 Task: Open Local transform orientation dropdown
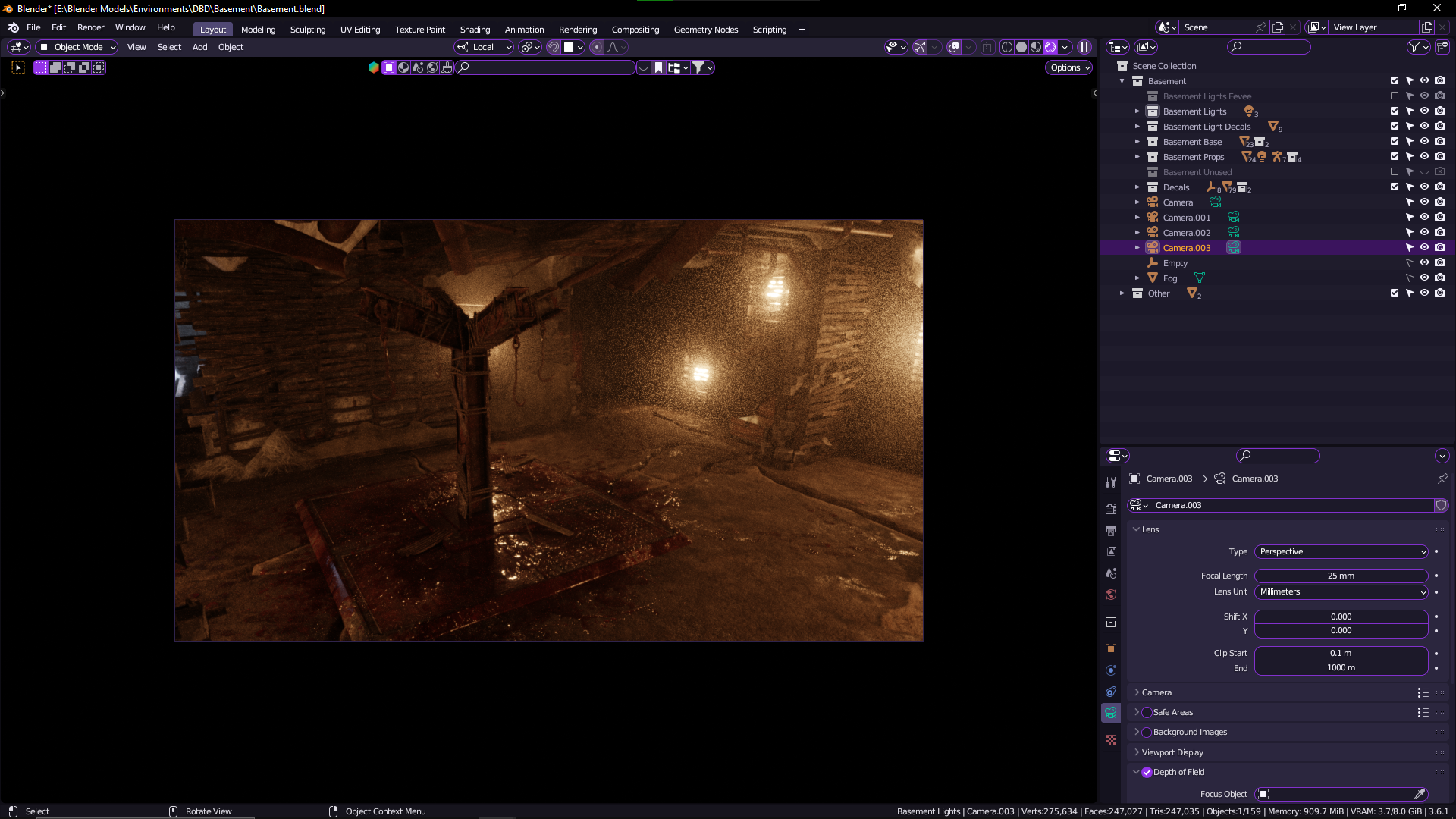point(484,47)
